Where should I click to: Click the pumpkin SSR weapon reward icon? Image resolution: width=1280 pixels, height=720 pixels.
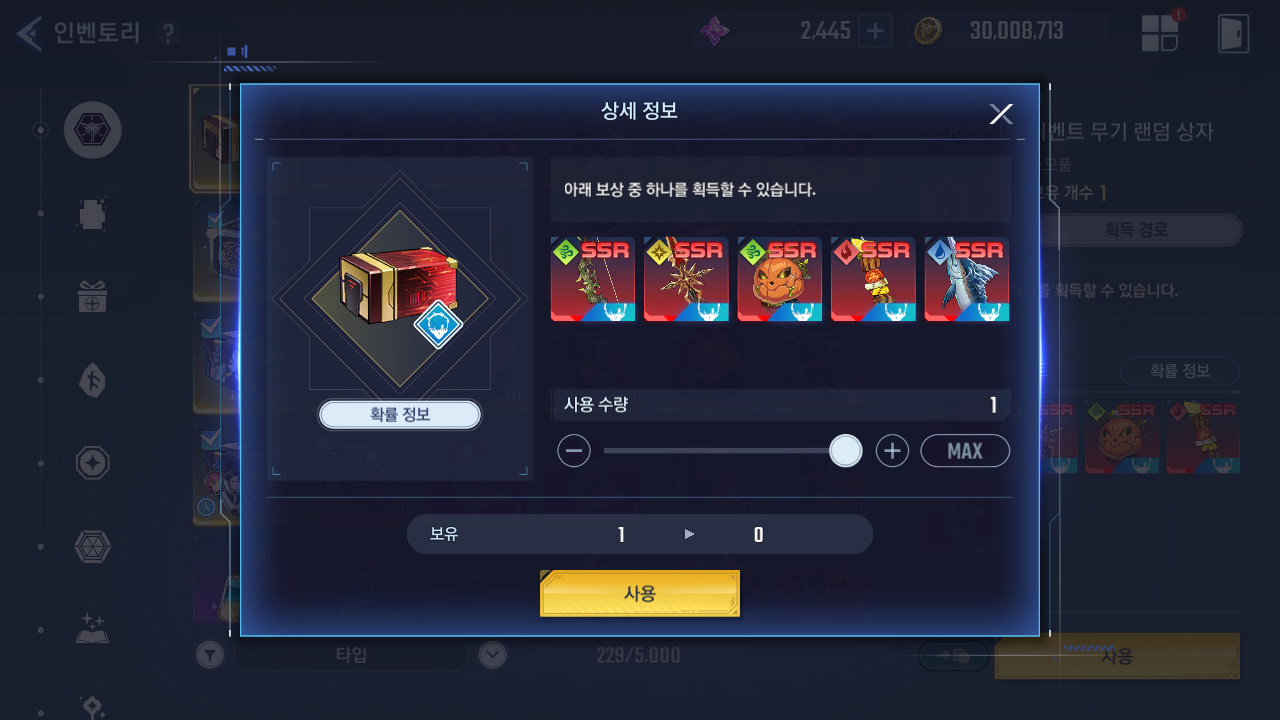click(x=780, y=279)
